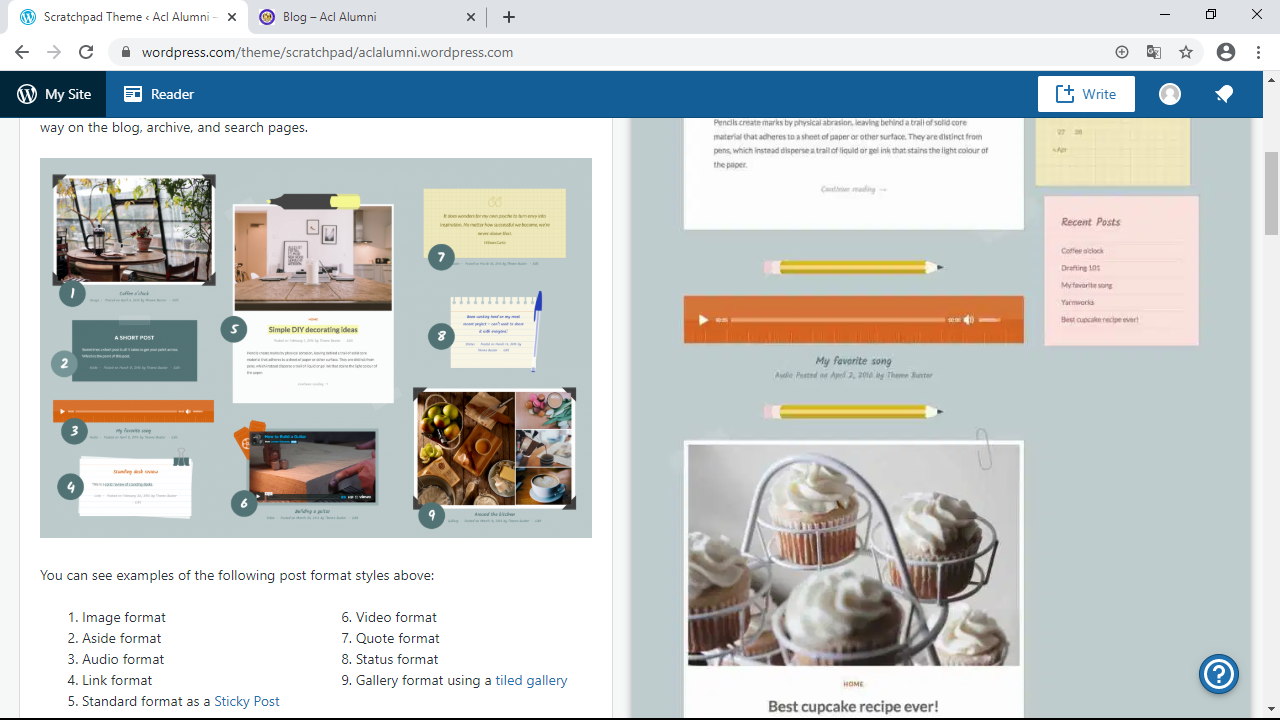
Task: Bookmark this page with the star
Action: (1186, 52)
